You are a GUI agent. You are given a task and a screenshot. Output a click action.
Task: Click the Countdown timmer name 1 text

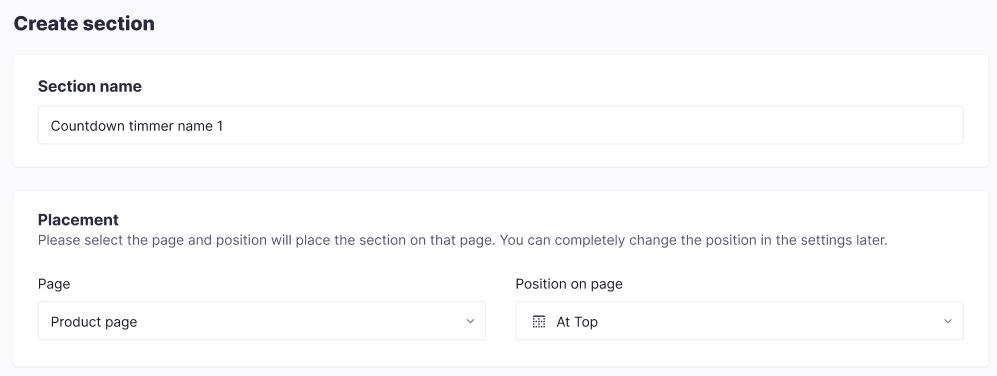(137, 126)
